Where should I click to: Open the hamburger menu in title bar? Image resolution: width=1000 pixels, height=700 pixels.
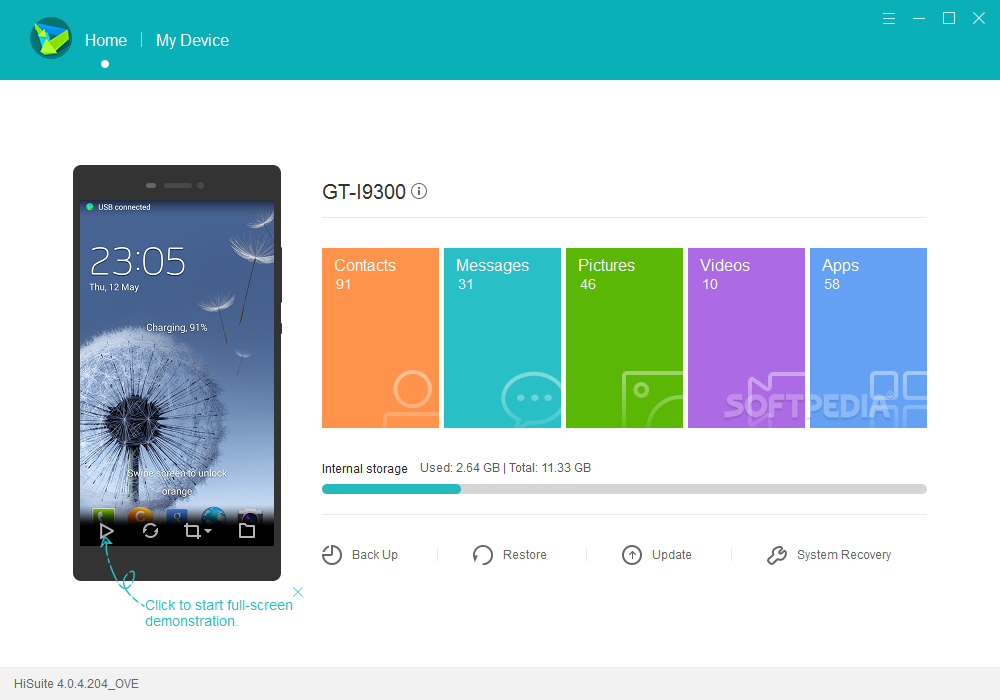click(888, 18)
